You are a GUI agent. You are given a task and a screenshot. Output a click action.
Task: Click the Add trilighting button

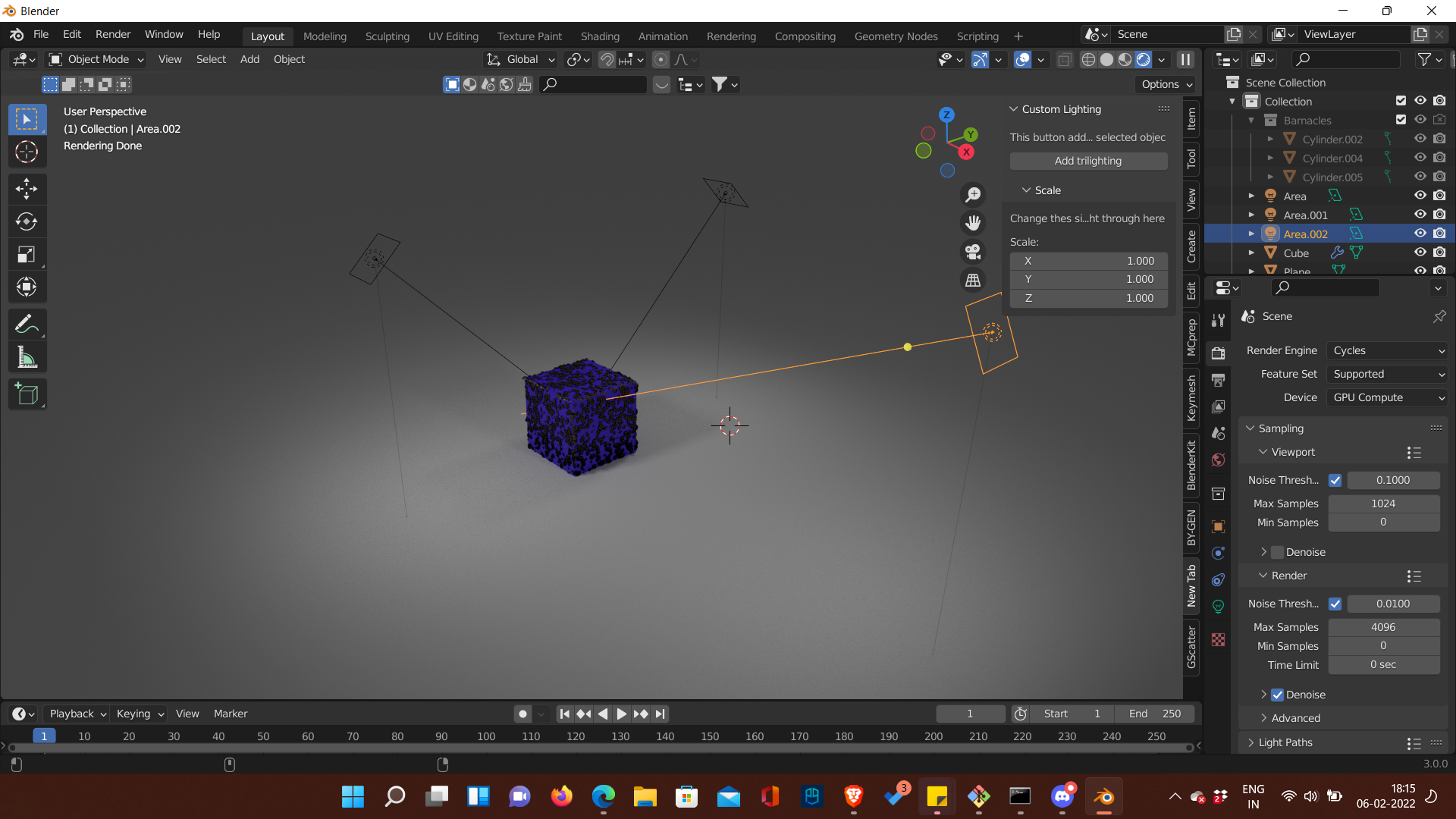click(x=1088, y=161)
